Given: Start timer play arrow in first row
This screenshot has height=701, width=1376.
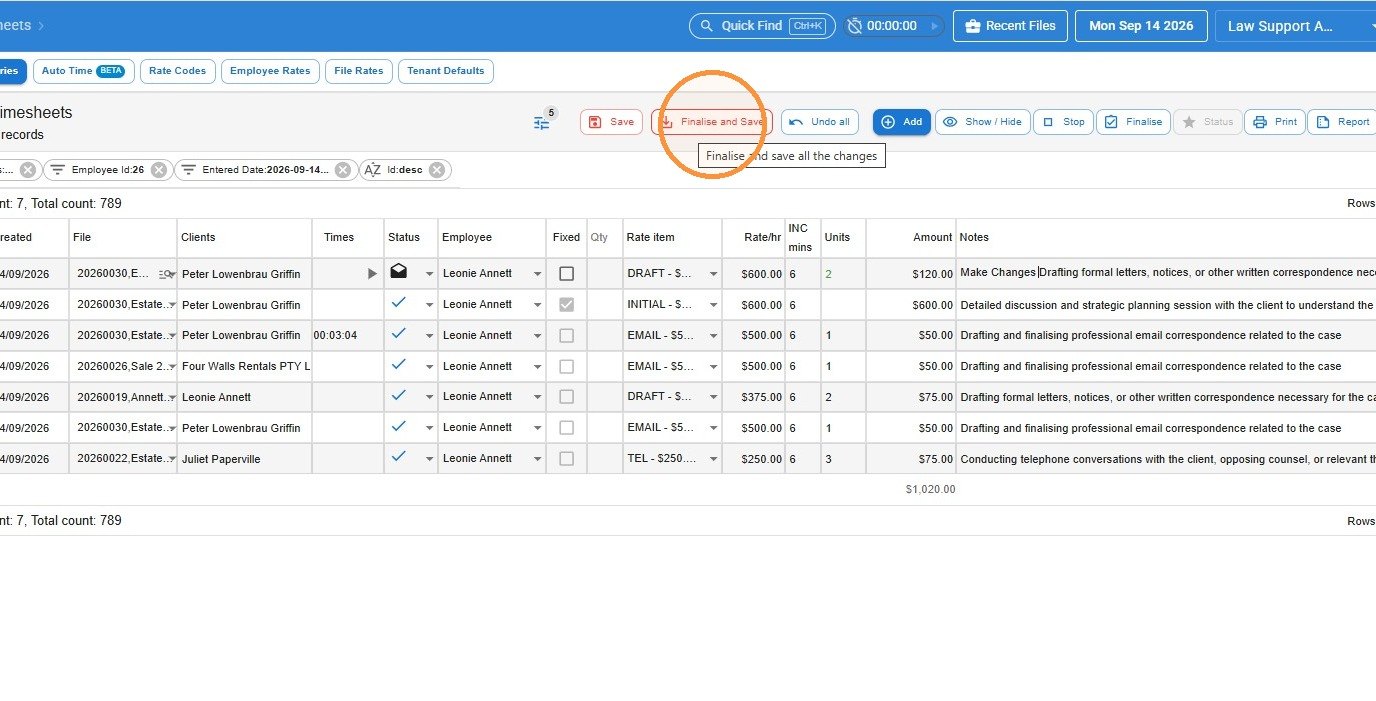Looking at the screenshot, I should [x=372, y=273].
